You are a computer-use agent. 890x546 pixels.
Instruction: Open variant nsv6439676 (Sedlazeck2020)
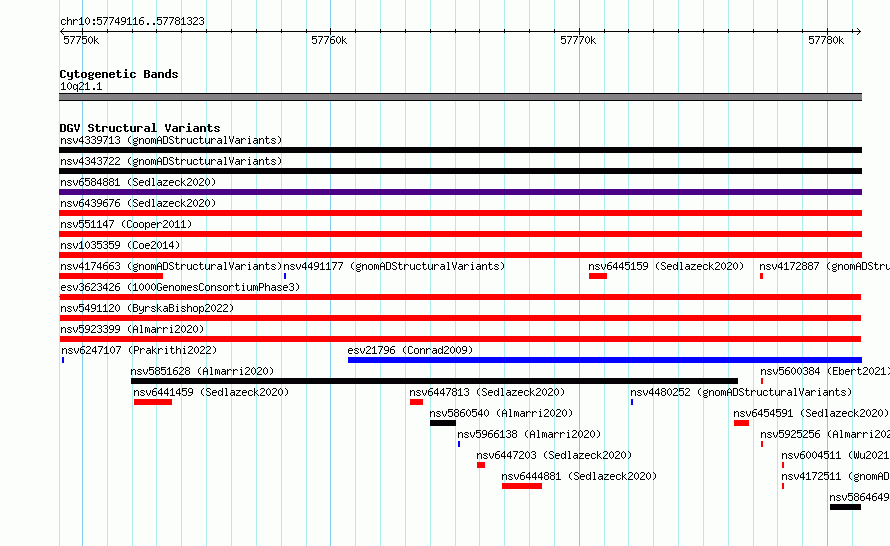(138, 203)
